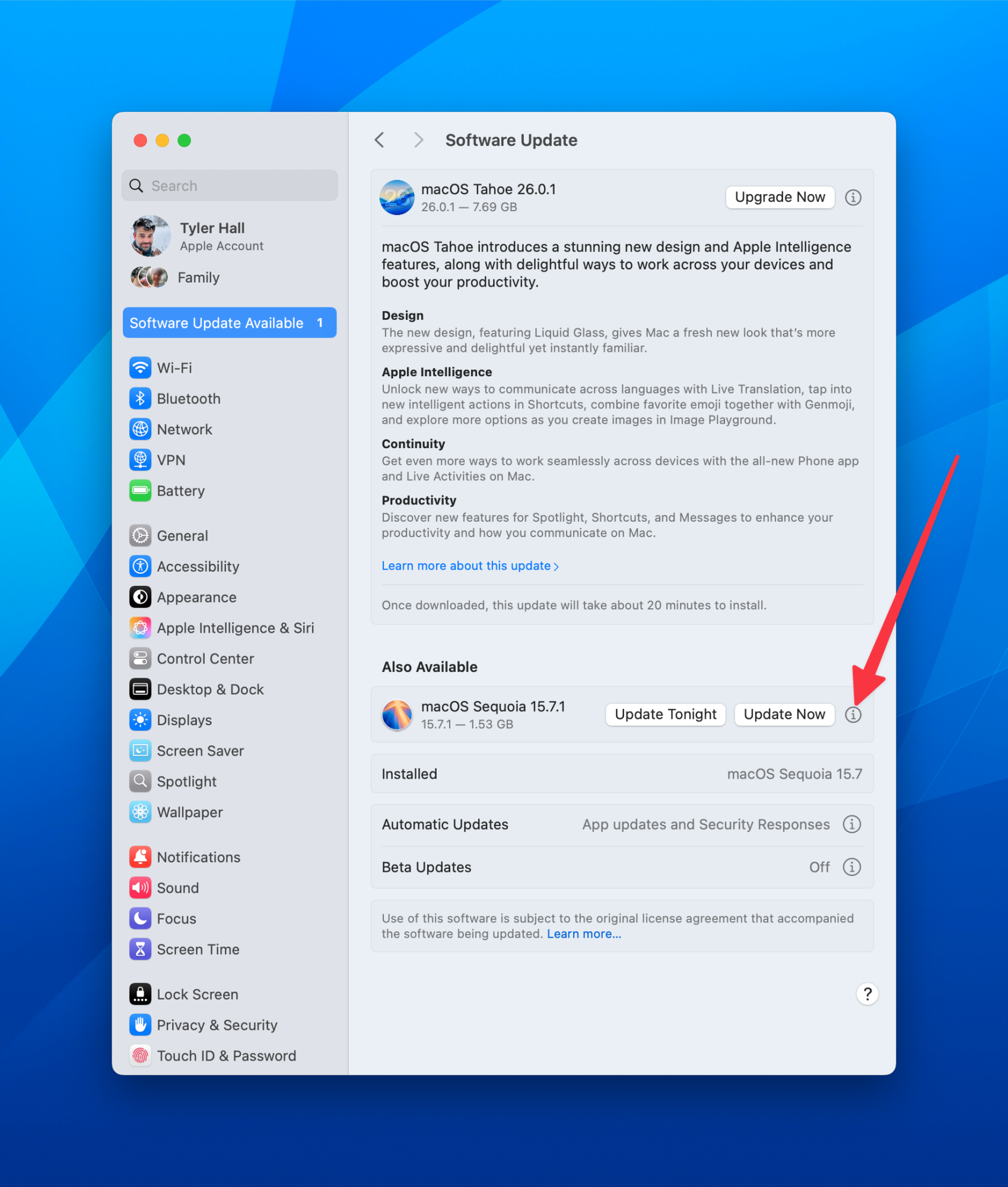The height and width of the screenshot is (1187, 1008).
Task: Open the Control Center icon
Action: pos(140,659)
